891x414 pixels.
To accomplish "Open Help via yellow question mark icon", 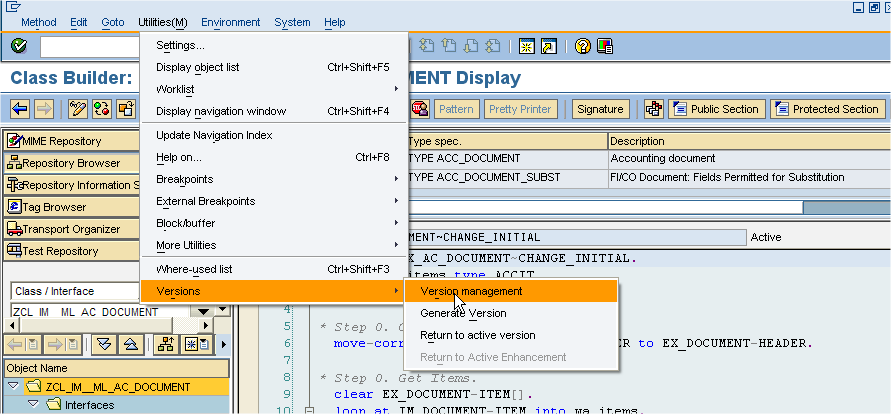I will tap(583, 46).
